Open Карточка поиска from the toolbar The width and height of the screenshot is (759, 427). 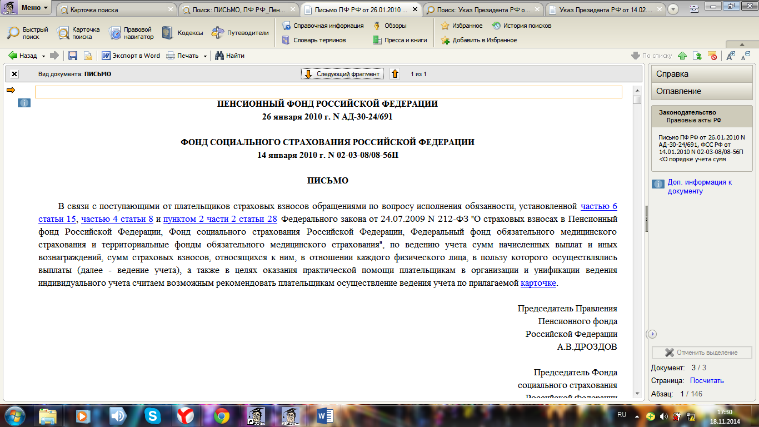pos(78,33)
